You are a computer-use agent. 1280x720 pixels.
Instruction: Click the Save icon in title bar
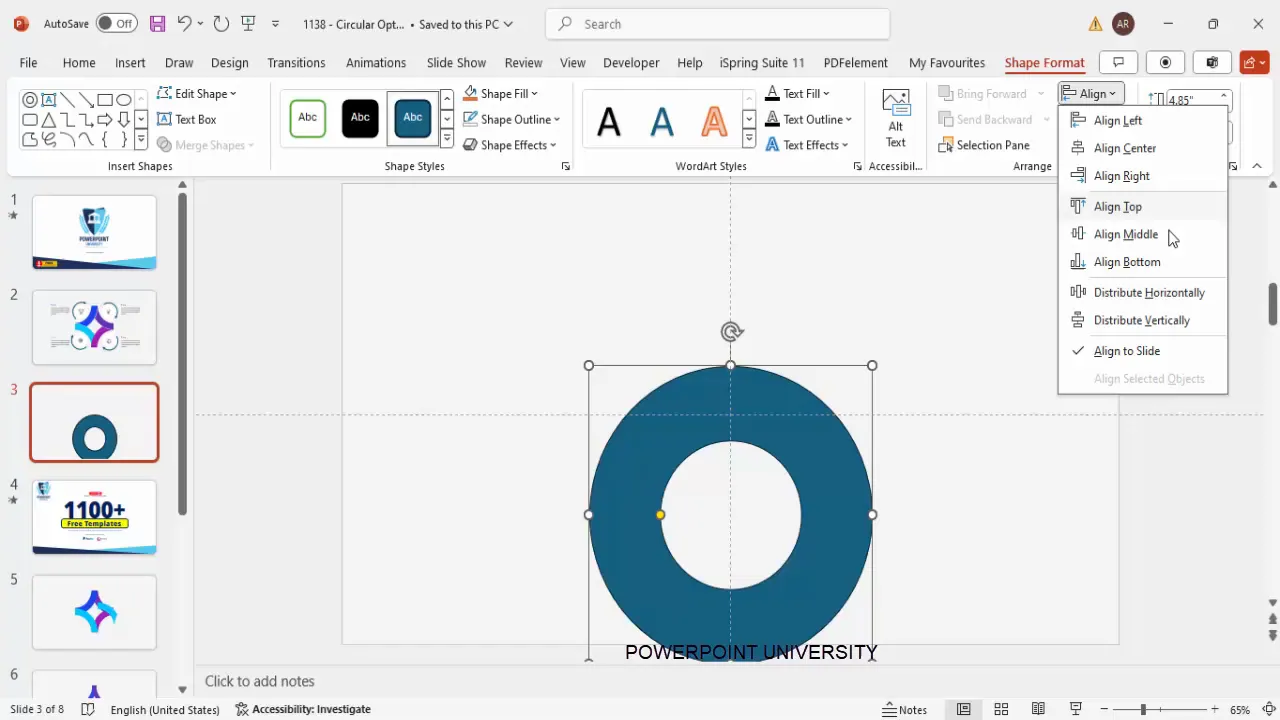click(x=157, y=23)
